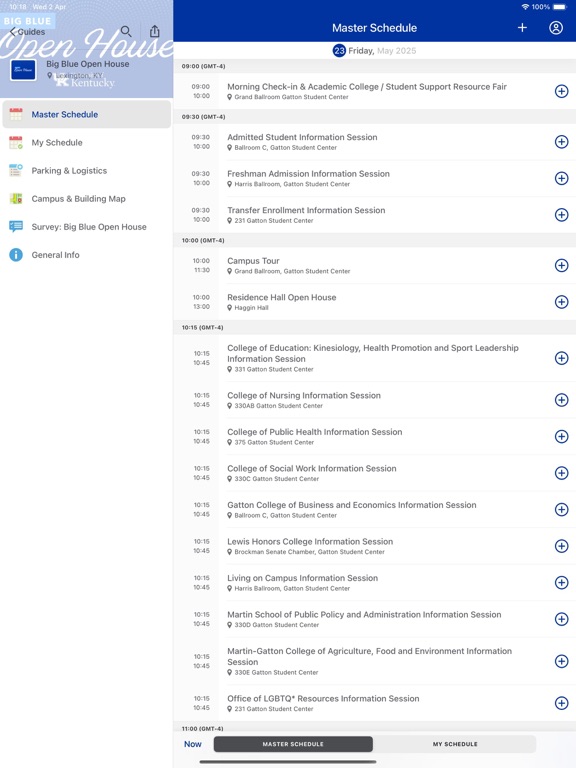This screenshot has height=768, width=576.
Task: Add Campus Tour to my schedule
Action: tap(561, 265)
